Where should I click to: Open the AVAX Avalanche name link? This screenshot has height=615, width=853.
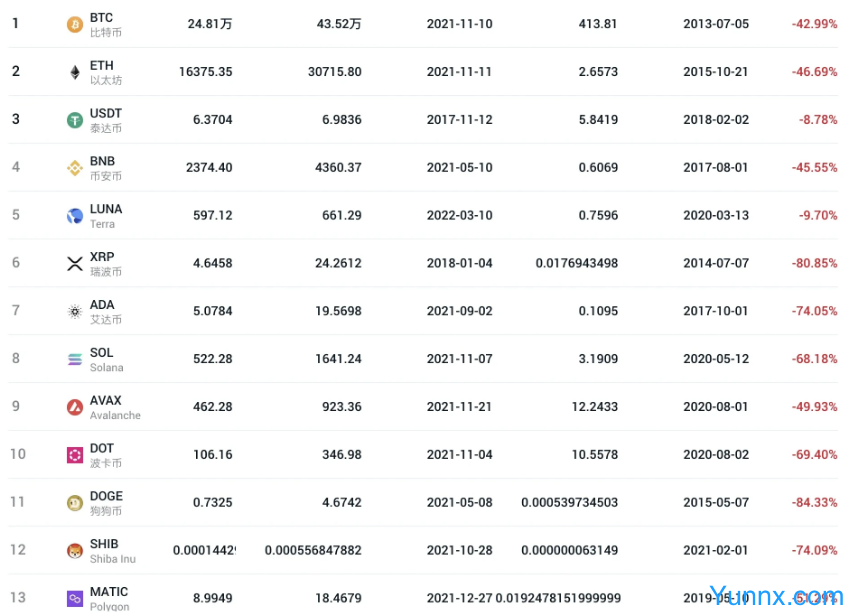coord(105,400)
